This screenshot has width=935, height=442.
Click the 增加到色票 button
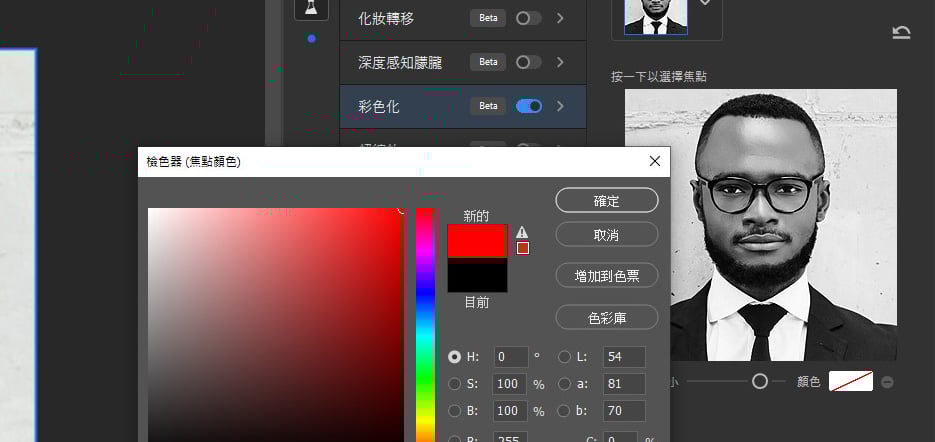point(606,275)
